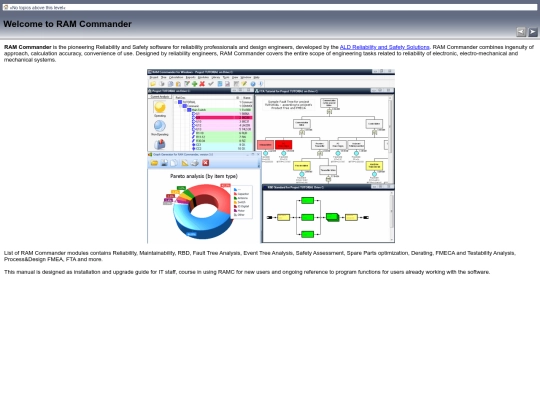Screen dimensions: 540x405
Task: Click the red X delete icon in the embedded main toolbar
Action: pyautogui.click(x=202, y=84)
